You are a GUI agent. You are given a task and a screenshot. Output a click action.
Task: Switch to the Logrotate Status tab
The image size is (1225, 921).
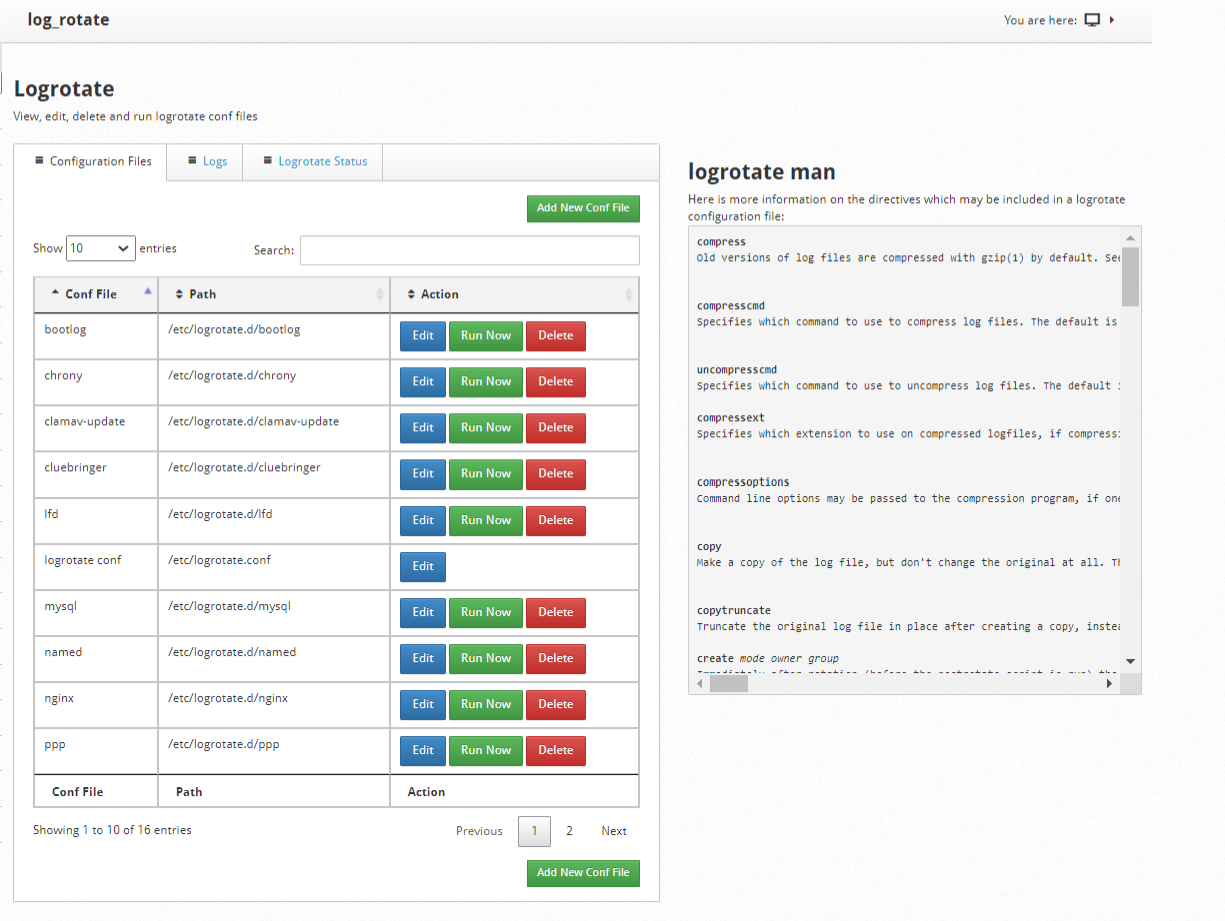click(313, 161)
